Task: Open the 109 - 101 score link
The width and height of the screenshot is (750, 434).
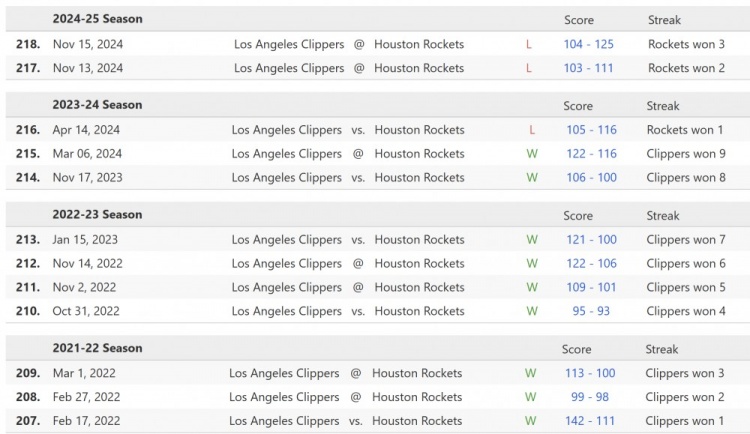Action: coord(591,288)
